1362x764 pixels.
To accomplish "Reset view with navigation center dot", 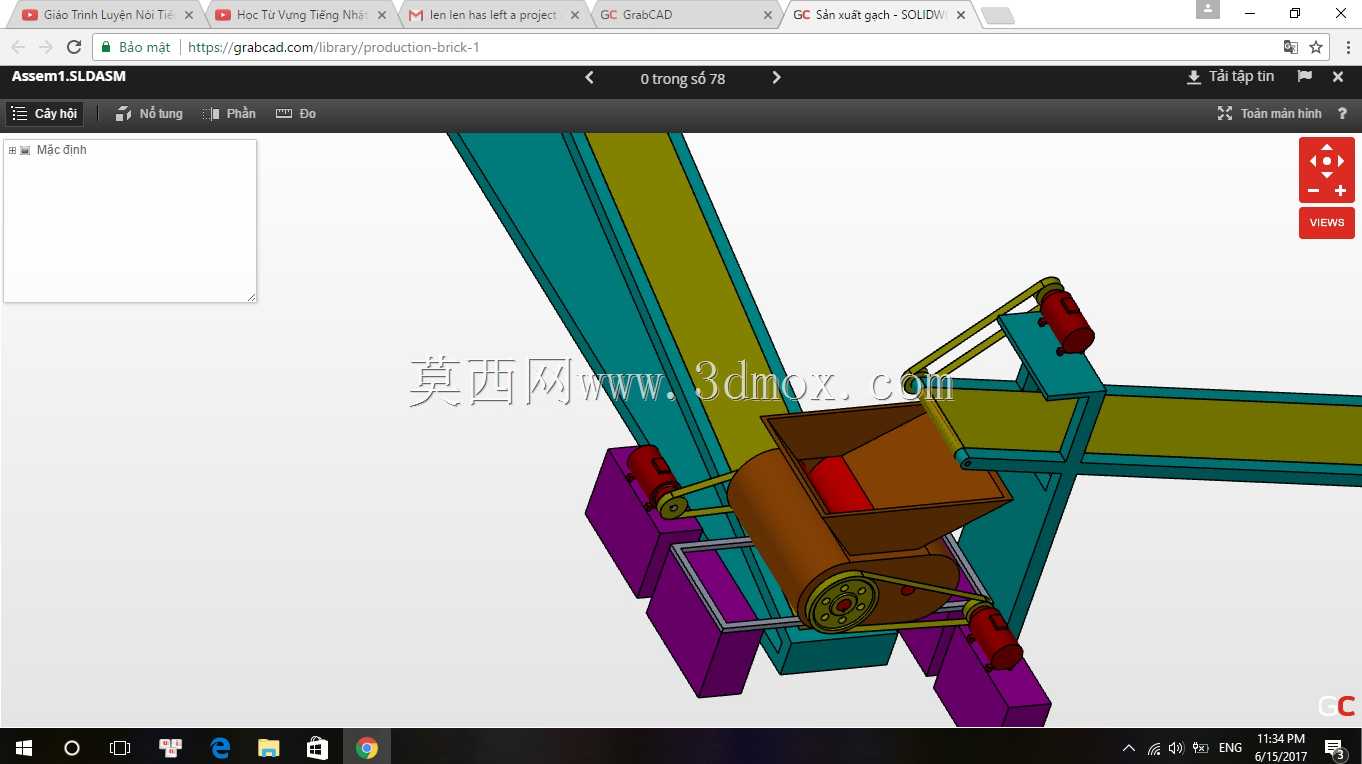I will [1327, 161].
